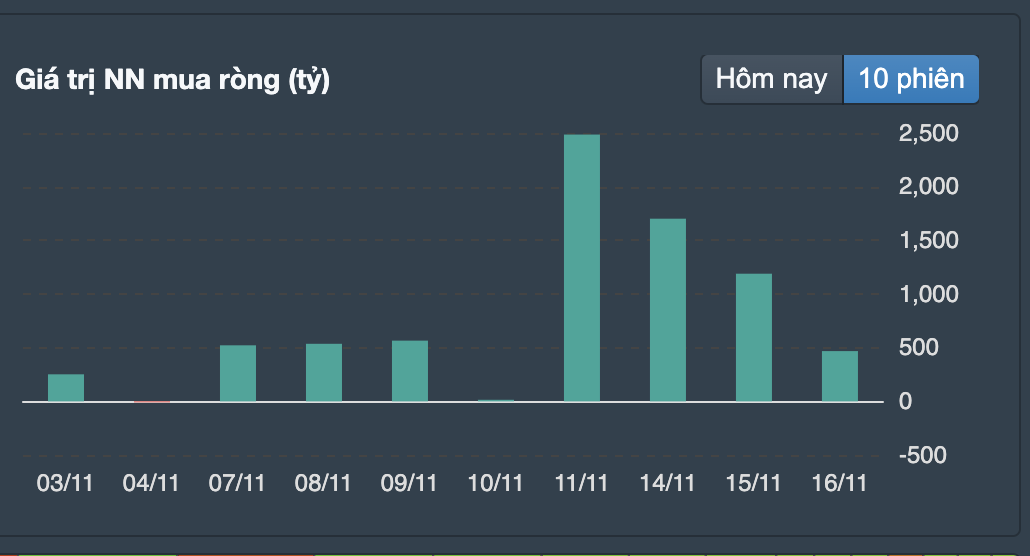Click the 07/11 green bar

tap(238, 373)
